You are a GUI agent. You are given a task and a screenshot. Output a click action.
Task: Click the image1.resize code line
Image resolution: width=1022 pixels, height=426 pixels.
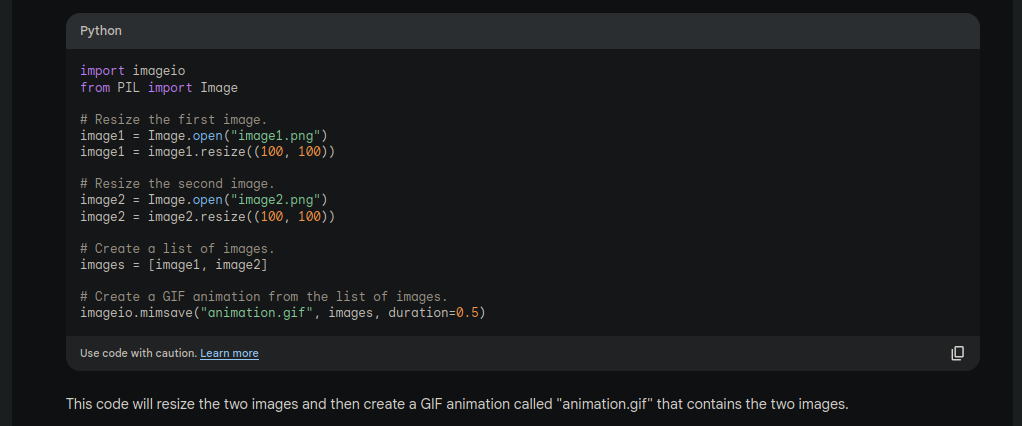207,152
